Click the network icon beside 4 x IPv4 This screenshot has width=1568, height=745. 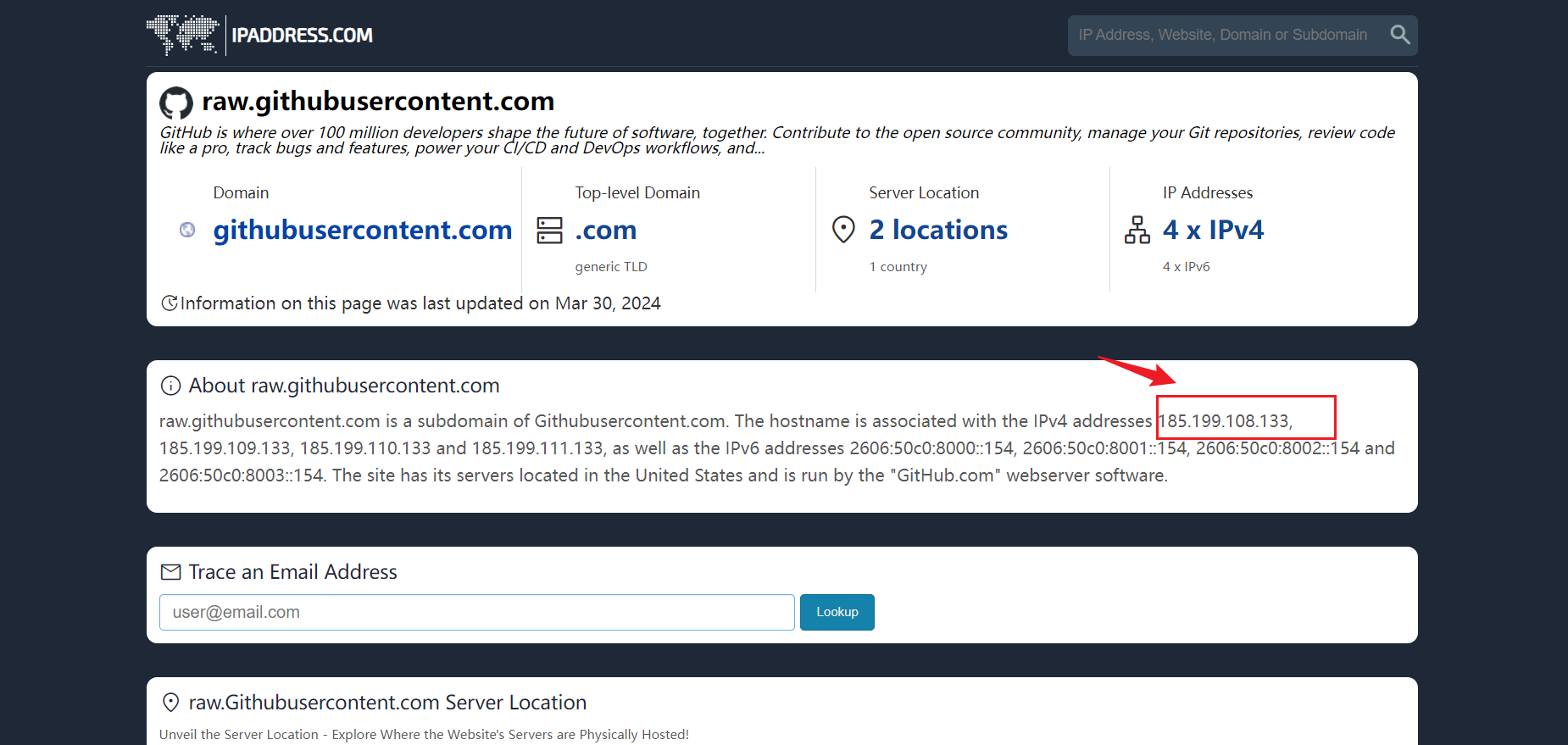1137,230
